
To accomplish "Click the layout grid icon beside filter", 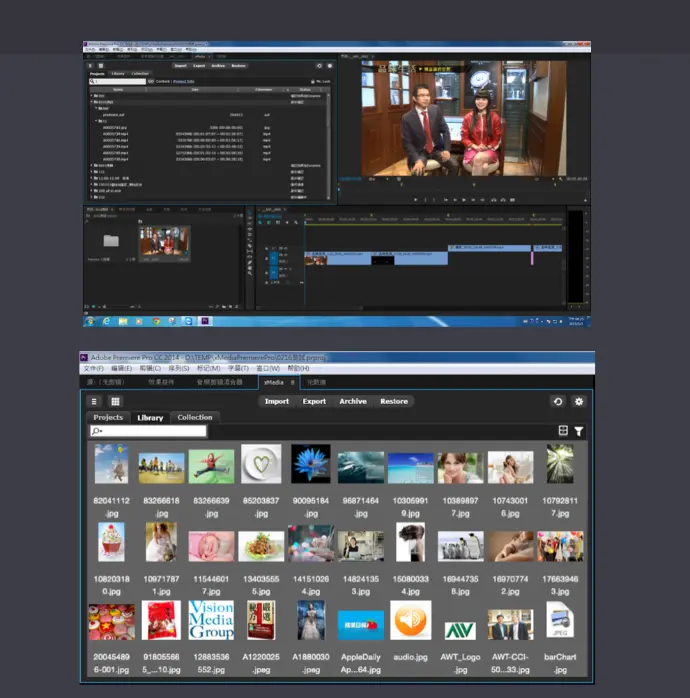I will pyautogui.click(x=563, y=431).
